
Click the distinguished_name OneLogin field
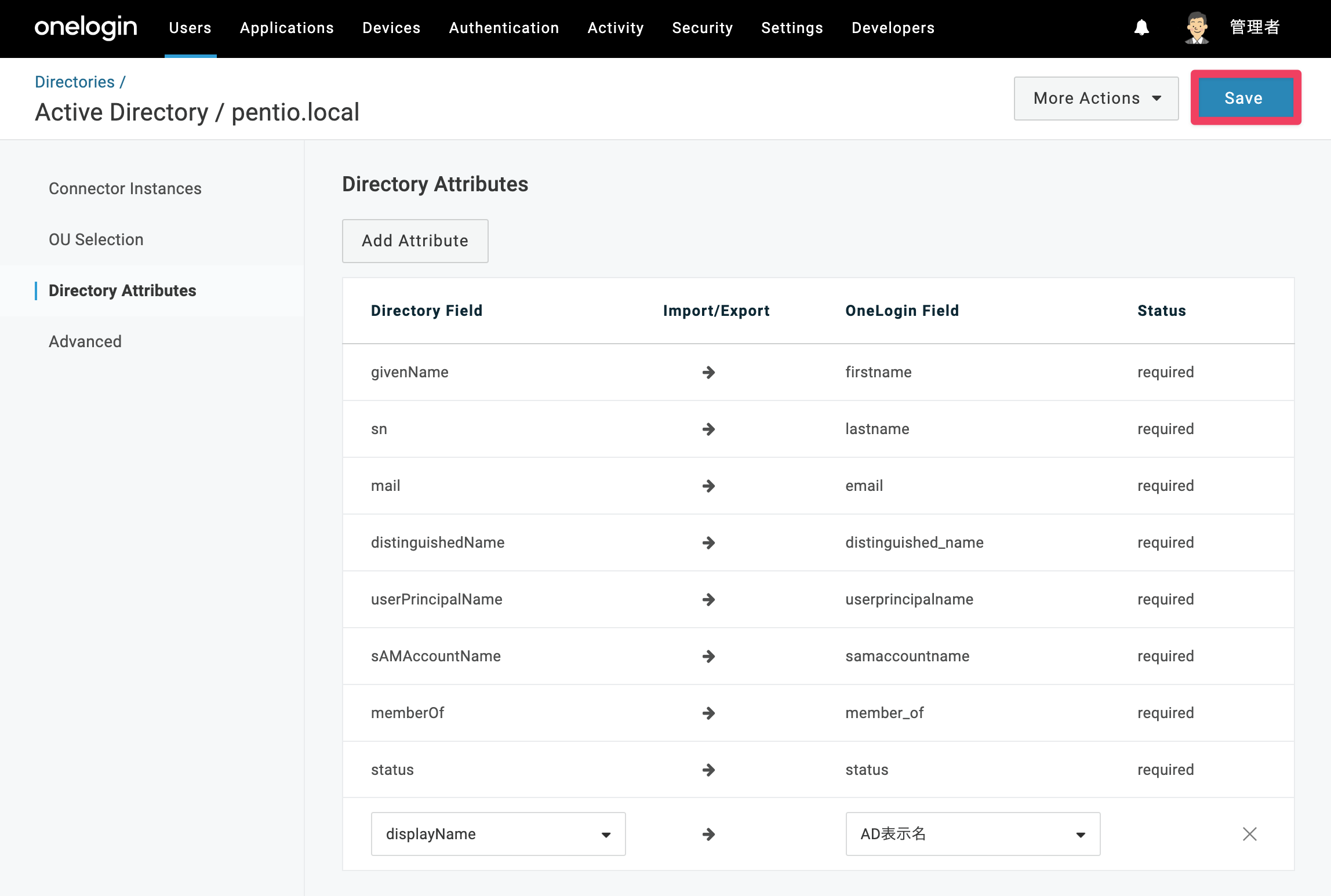click(914, 542)
